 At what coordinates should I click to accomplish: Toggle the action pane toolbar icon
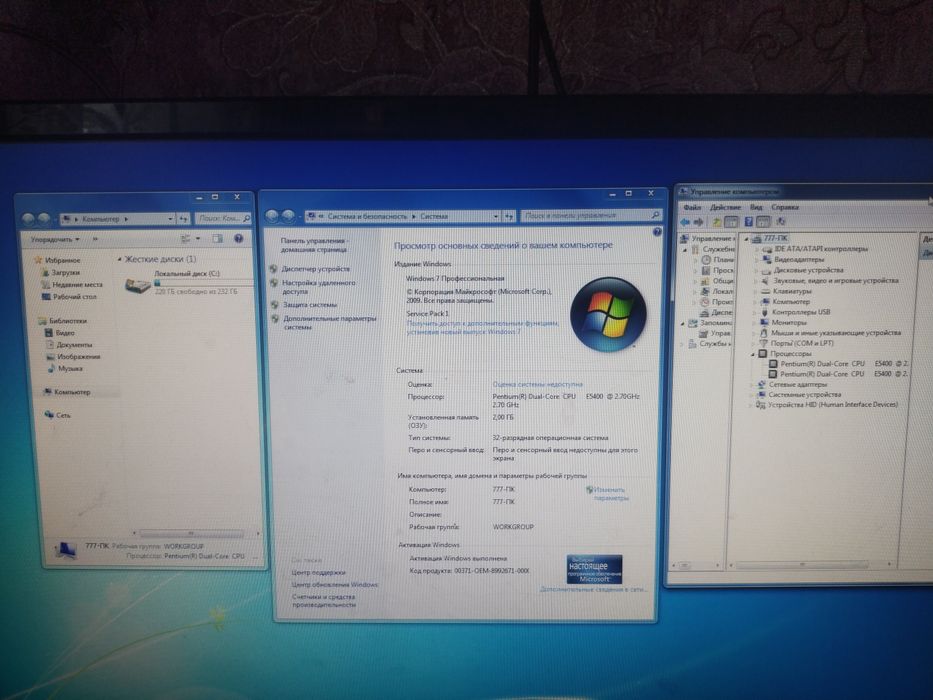(x=763, y=222)
